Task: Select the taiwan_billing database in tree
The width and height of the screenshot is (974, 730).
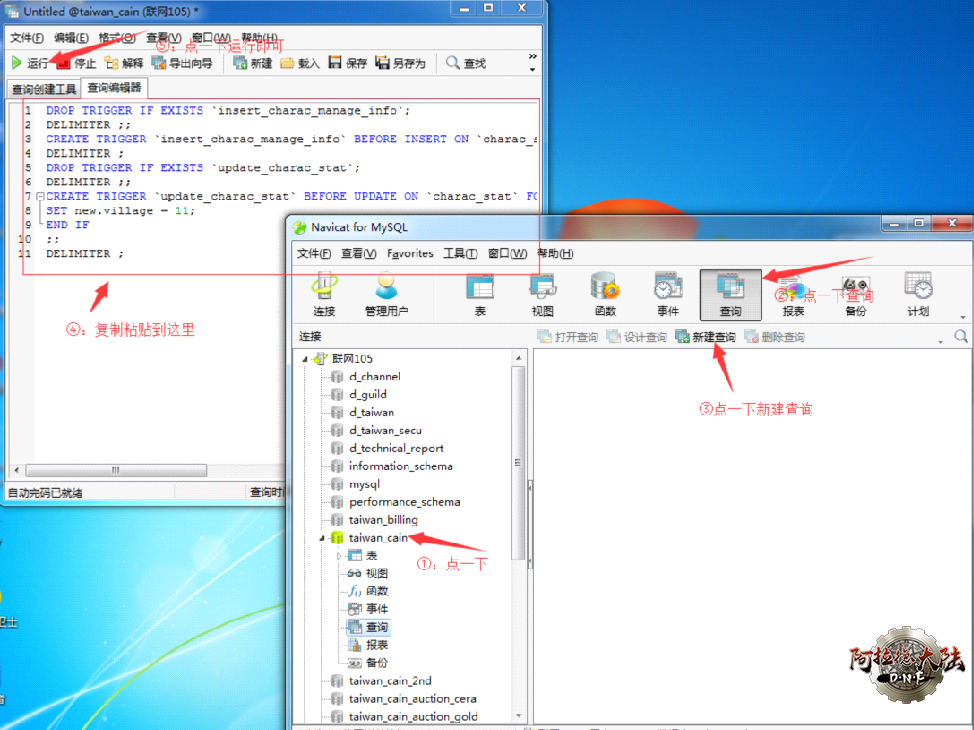Action: pyautogui.click(x=383, y=520)
